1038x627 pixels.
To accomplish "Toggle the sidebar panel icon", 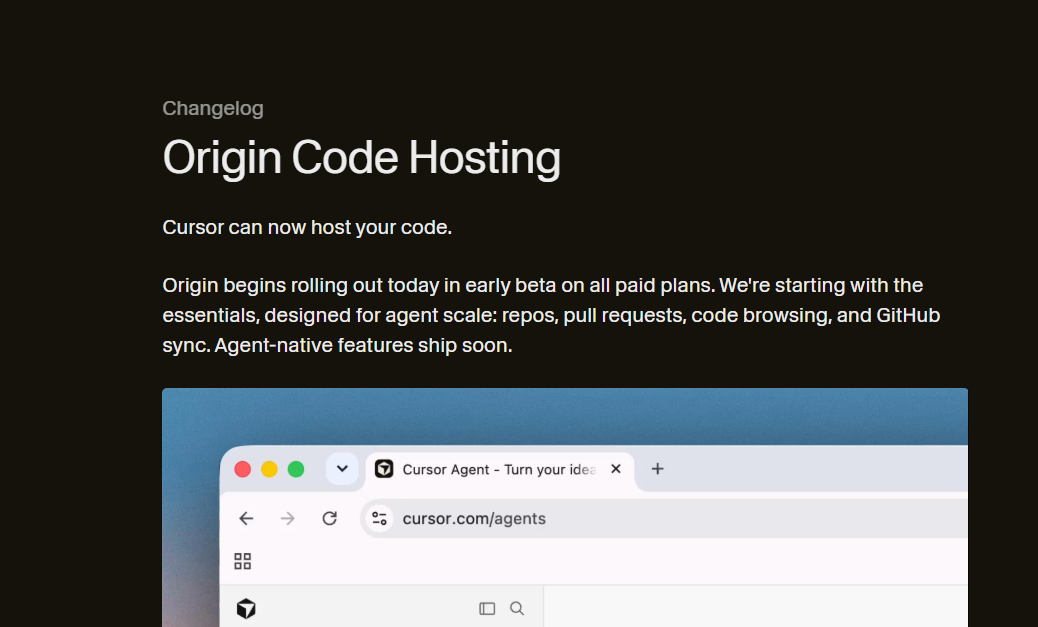I will click(487, 608).
